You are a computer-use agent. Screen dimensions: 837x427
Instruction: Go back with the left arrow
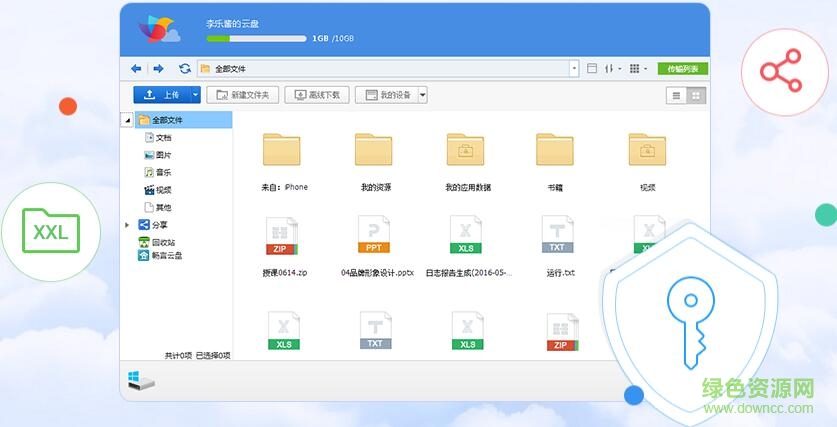pyautogui.click(x=136, y=68)
